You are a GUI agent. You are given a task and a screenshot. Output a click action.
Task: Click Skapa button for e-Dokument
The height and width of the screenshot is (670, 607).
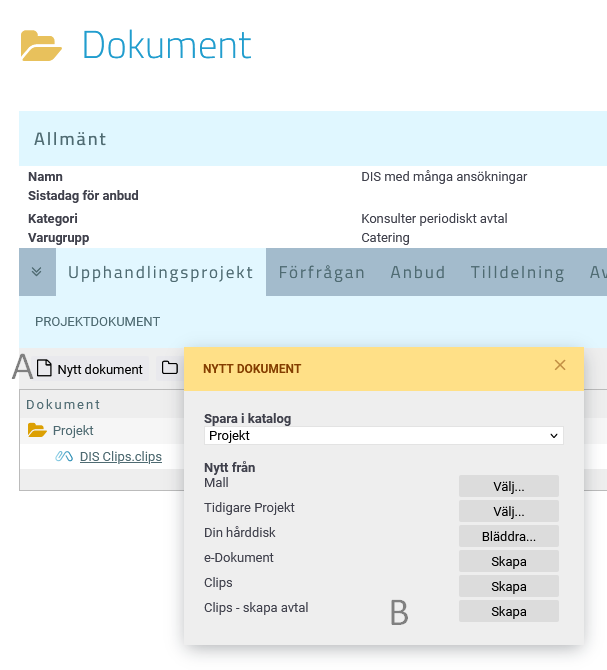coord(509,561)
